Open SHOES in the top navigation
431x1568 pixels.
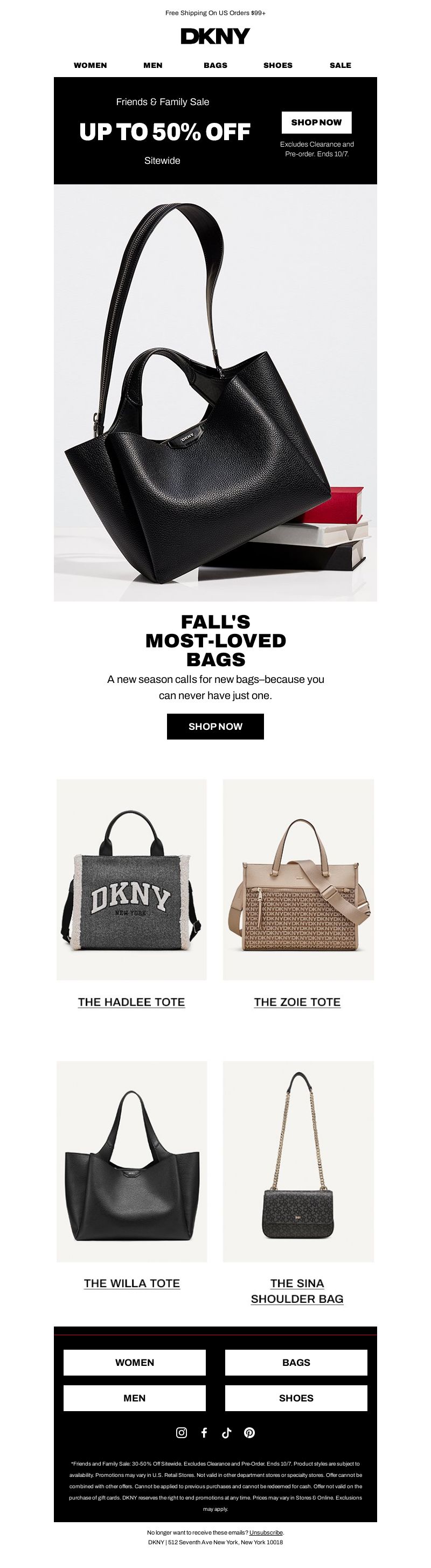(x=277, y=65)
